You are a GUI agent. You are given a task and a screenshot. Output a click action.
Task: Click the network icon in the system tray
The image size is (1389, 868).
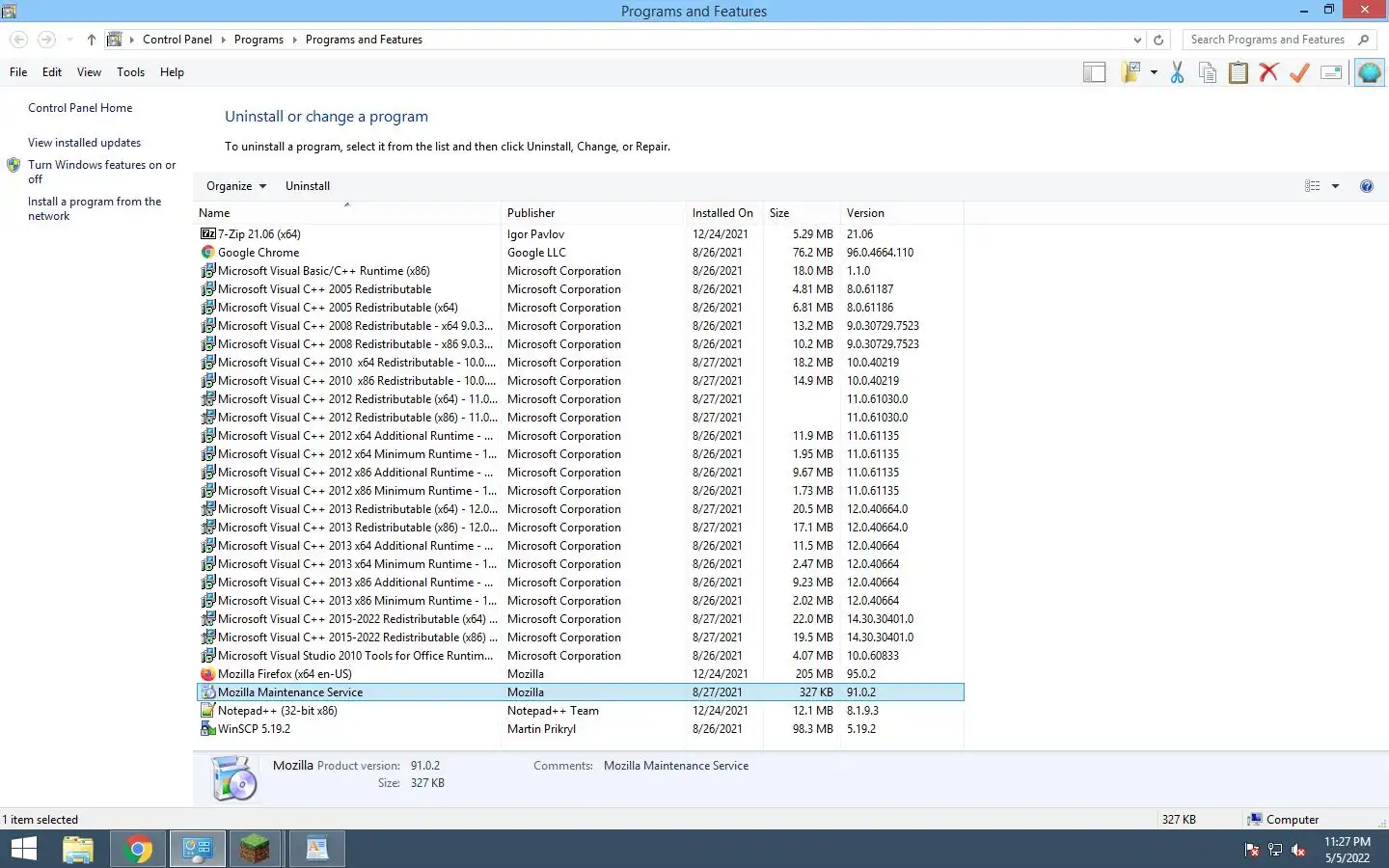point(1275,850)
